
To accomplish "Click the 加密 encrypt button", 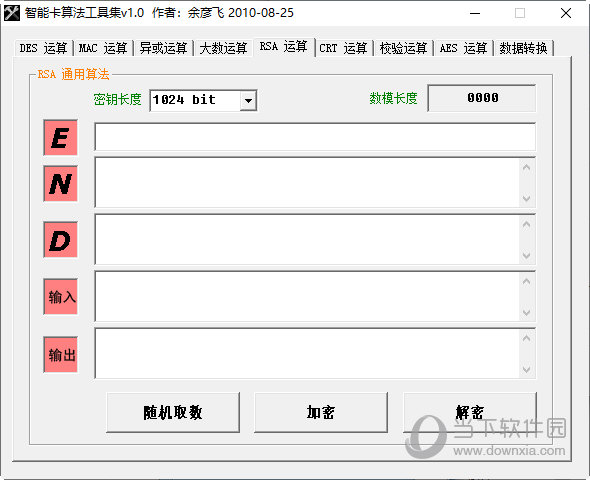I will tap(321, 413).
